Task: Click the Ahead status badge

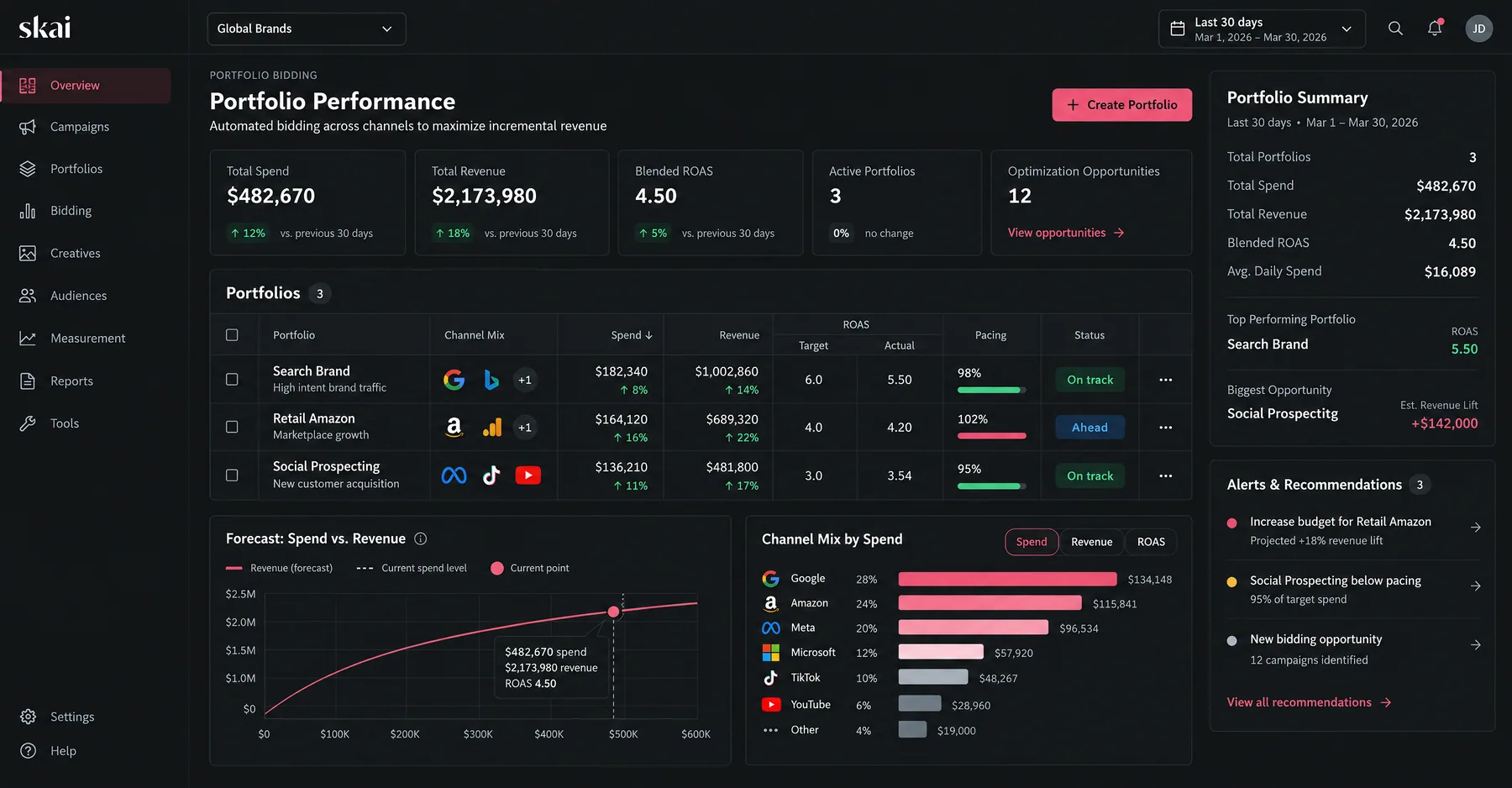Action: tap(1089, 428)
